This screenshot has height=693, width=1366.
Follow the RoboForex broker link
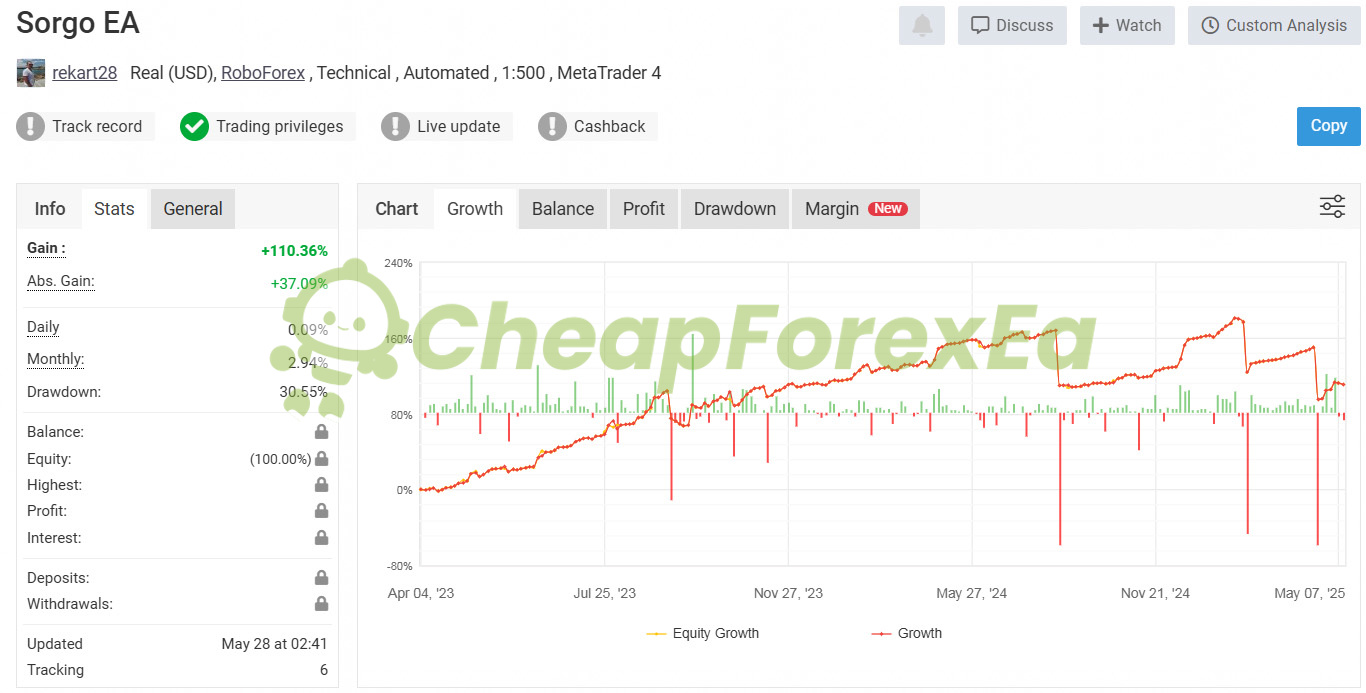click(x=265, y=73)
